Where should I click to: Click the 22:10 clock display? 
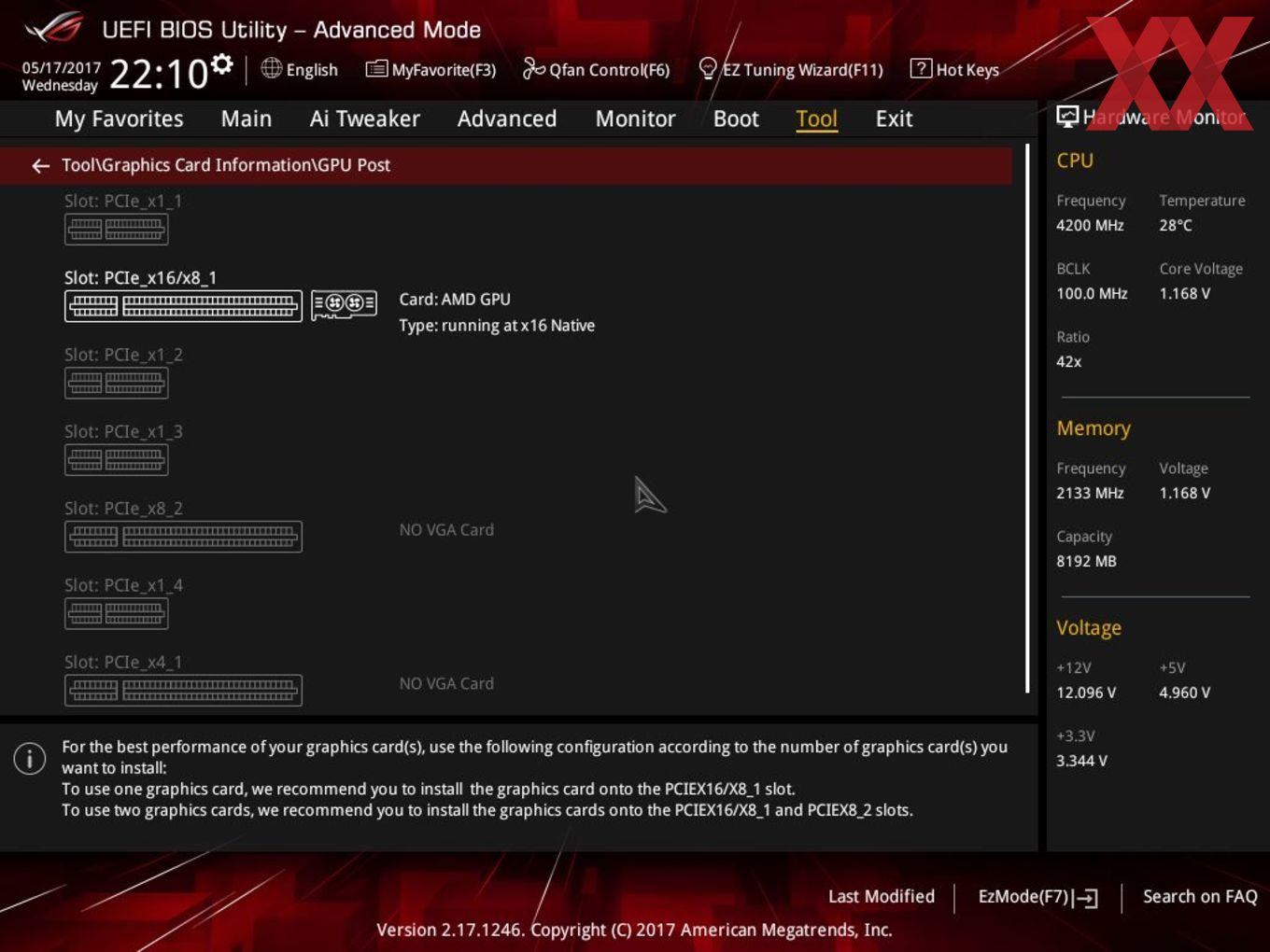click(x=159, y=74)
